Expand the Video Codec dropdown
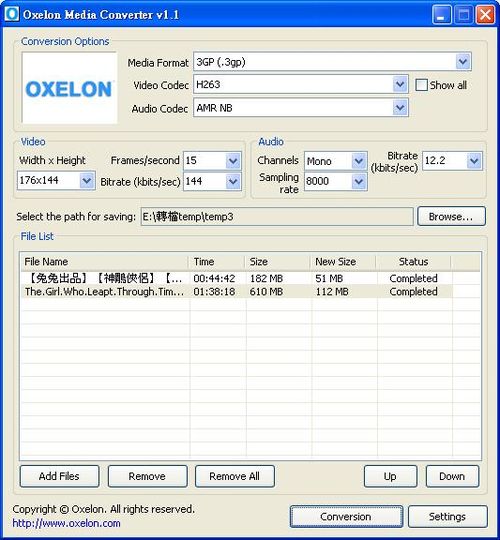 click(x=400, y=84)
